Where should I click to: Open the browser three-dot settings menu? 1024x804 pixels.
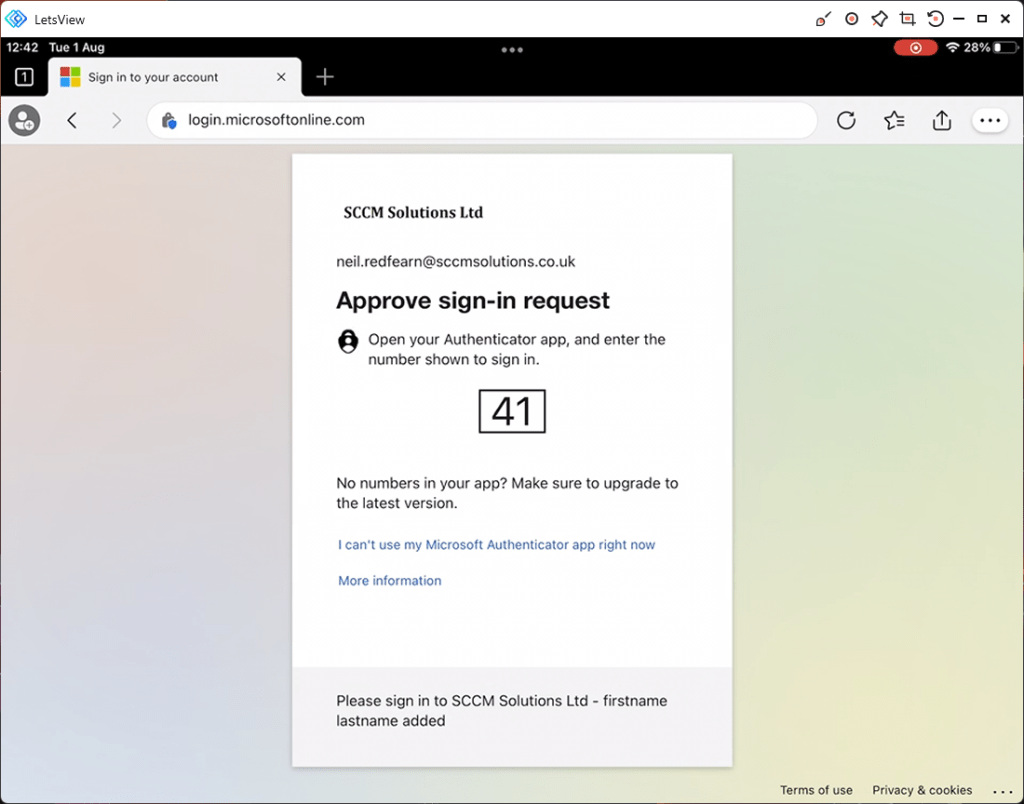(x=990, y=121)
